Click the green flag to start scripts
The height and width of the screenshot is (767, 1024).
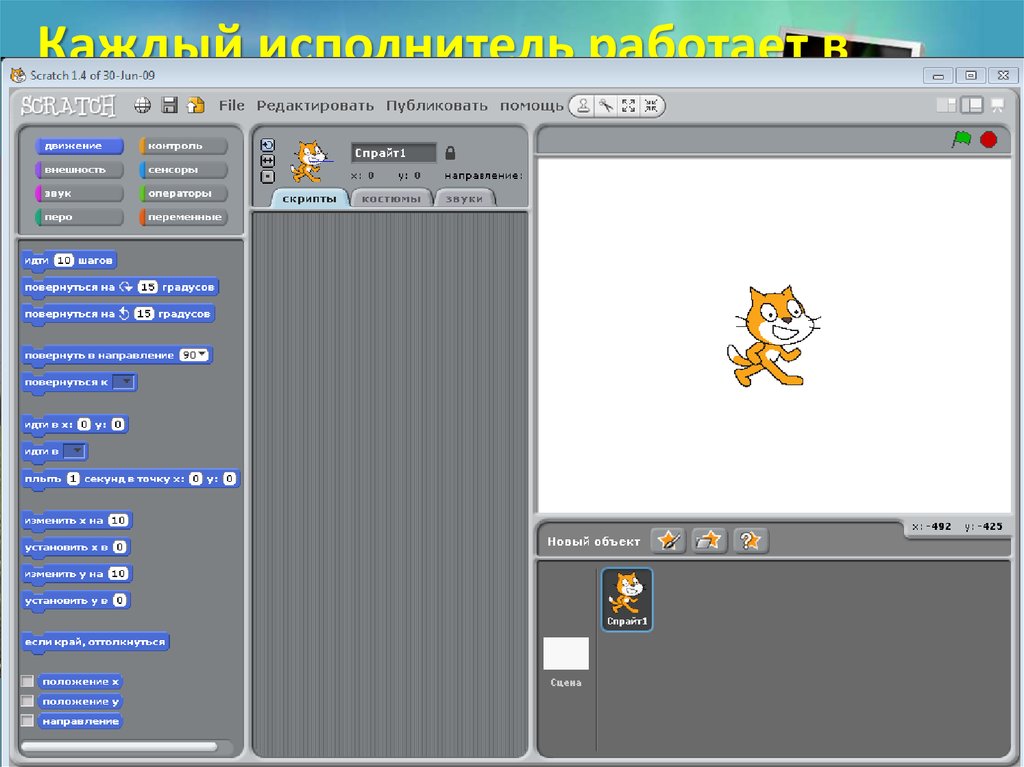click(961, 140)
